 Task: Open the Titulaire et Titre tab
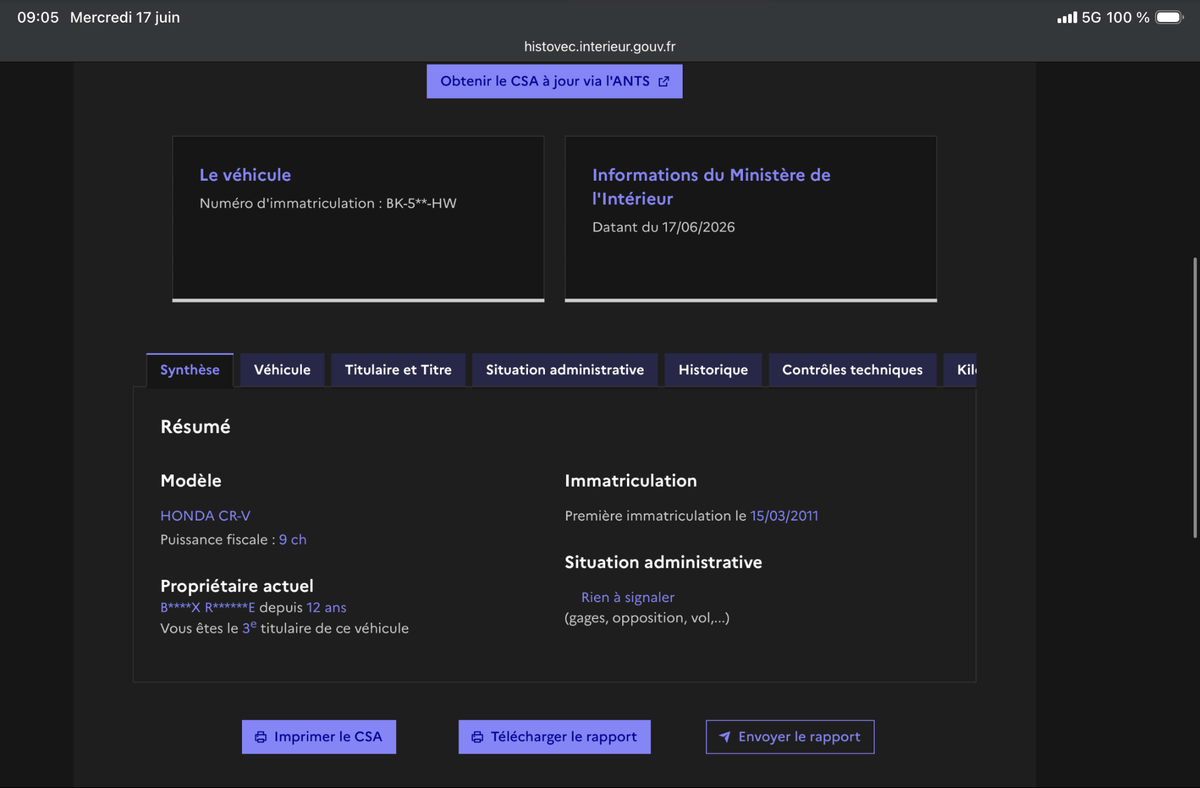pyautogui.click(x=398, y=370)
